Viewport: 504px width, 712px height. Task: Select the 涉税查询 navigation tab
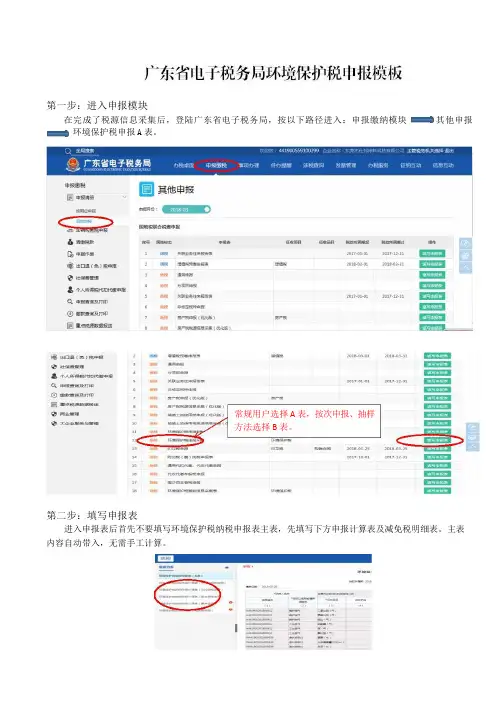(313, 165)
